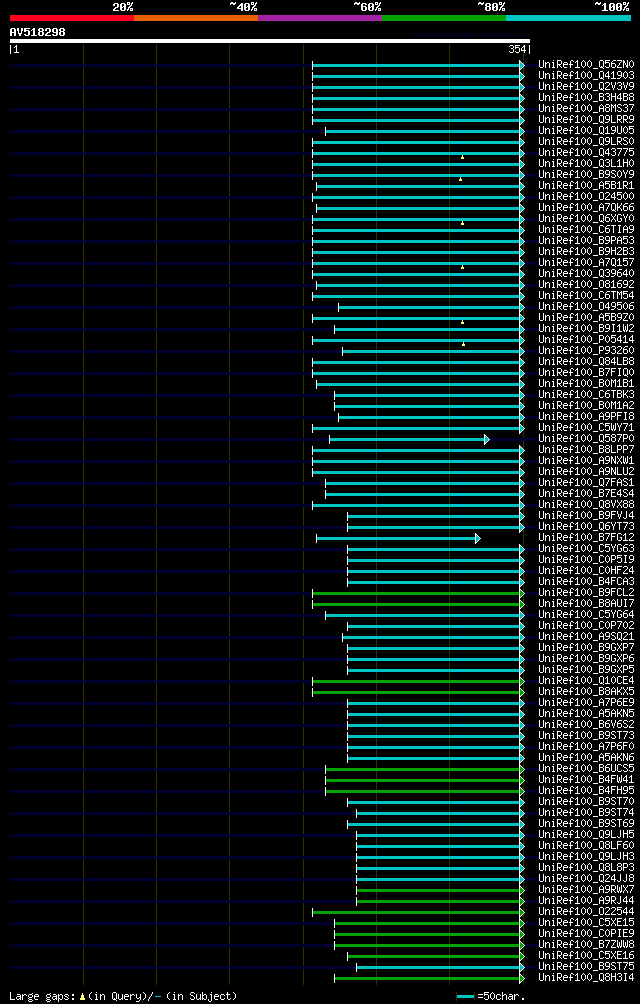Screen dimensions: 640x1004
Task: Open hit UniRef100_Q56ZN0
Action: click(586, 65)
